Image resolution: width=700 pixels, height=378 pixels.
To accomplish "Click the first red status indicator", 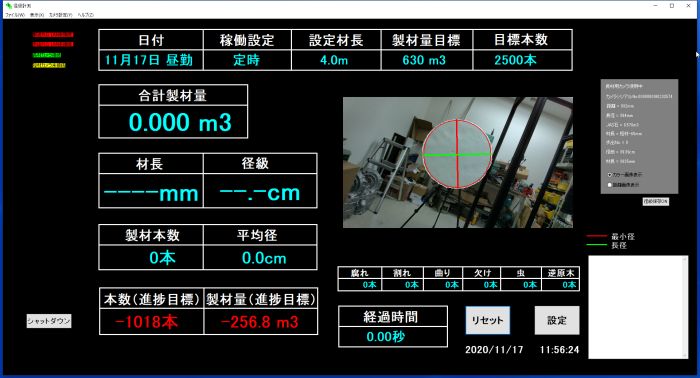I will point(53,35).
